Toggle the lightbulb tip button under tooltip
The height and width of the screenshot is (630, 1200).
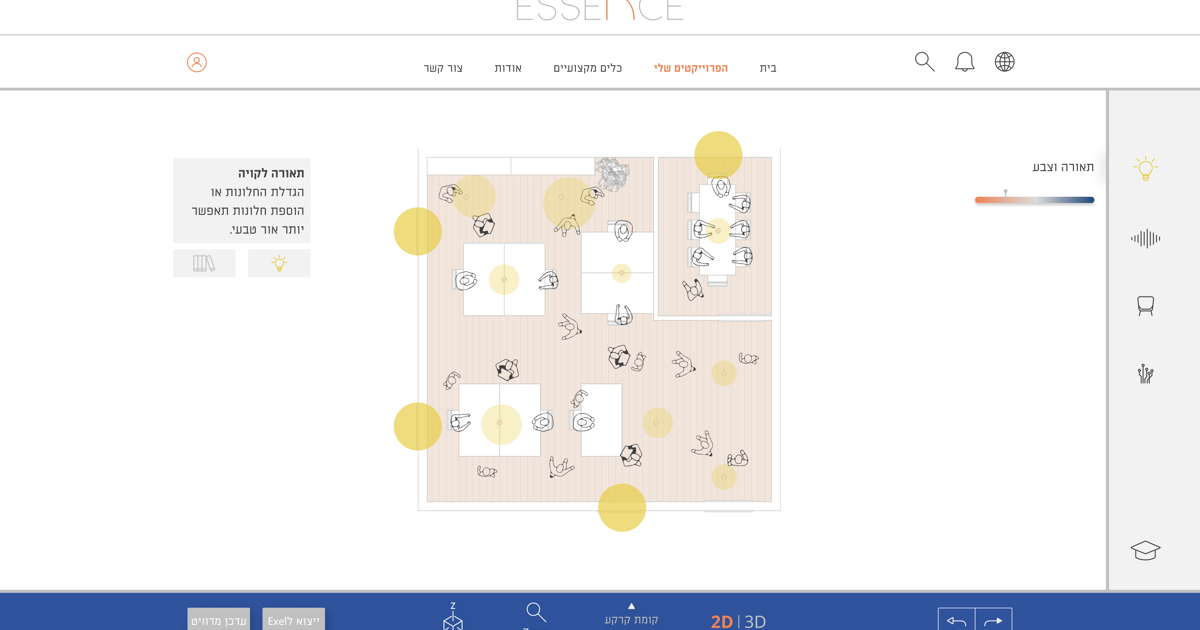point(279,263)
